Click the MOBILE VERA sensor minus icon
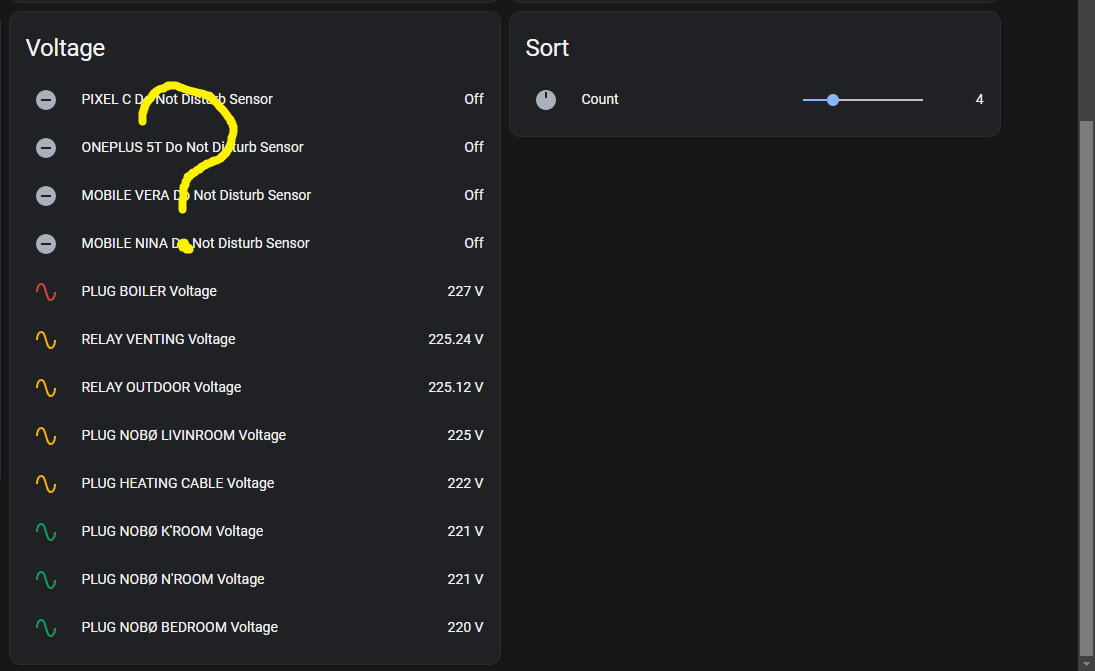This screenshot has width=1095, height=671. 46,195
